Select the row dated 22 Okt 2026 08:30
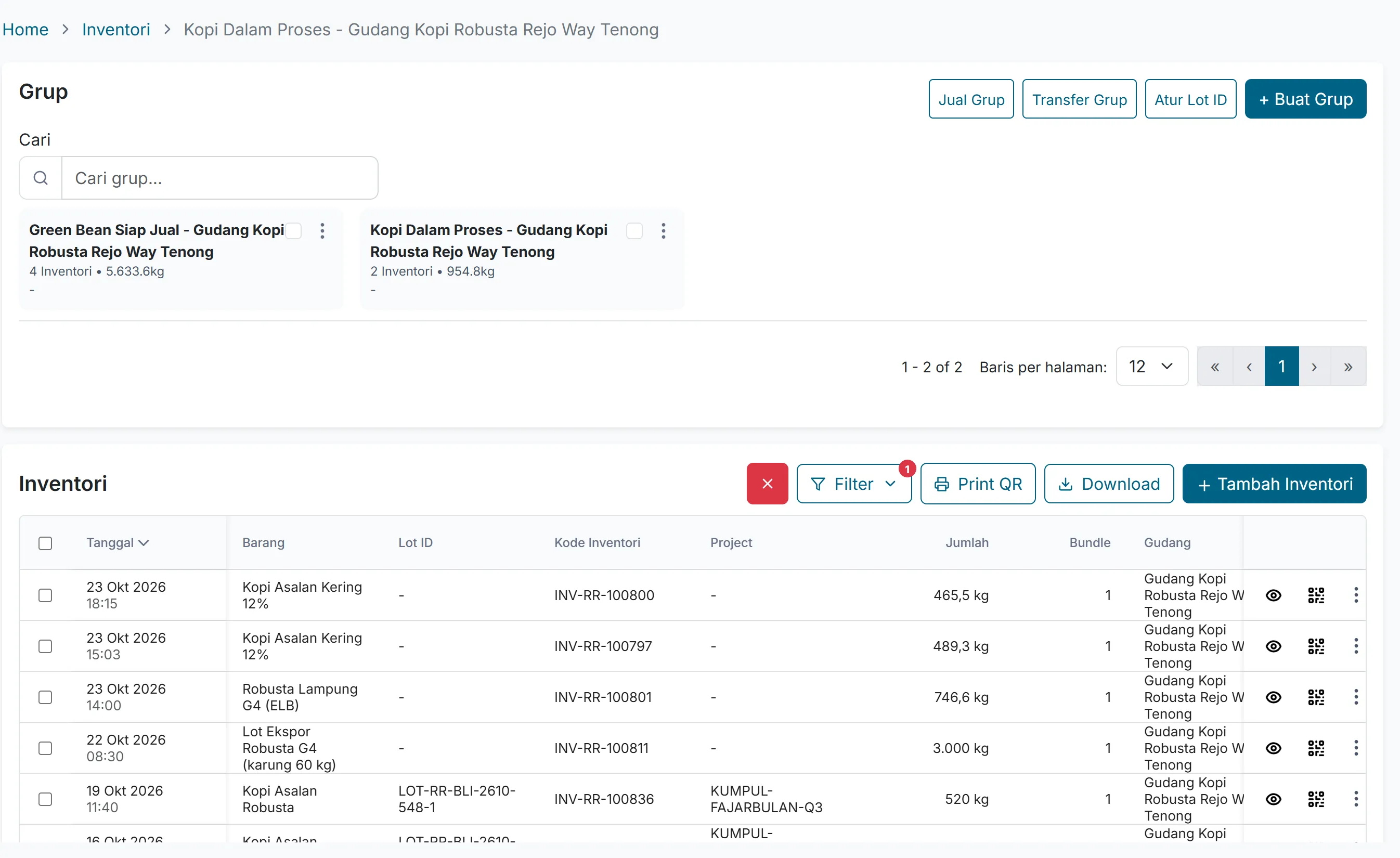The width and height of the screenshot is (1400, 858). pyautogui.click(x=45, y=748)
